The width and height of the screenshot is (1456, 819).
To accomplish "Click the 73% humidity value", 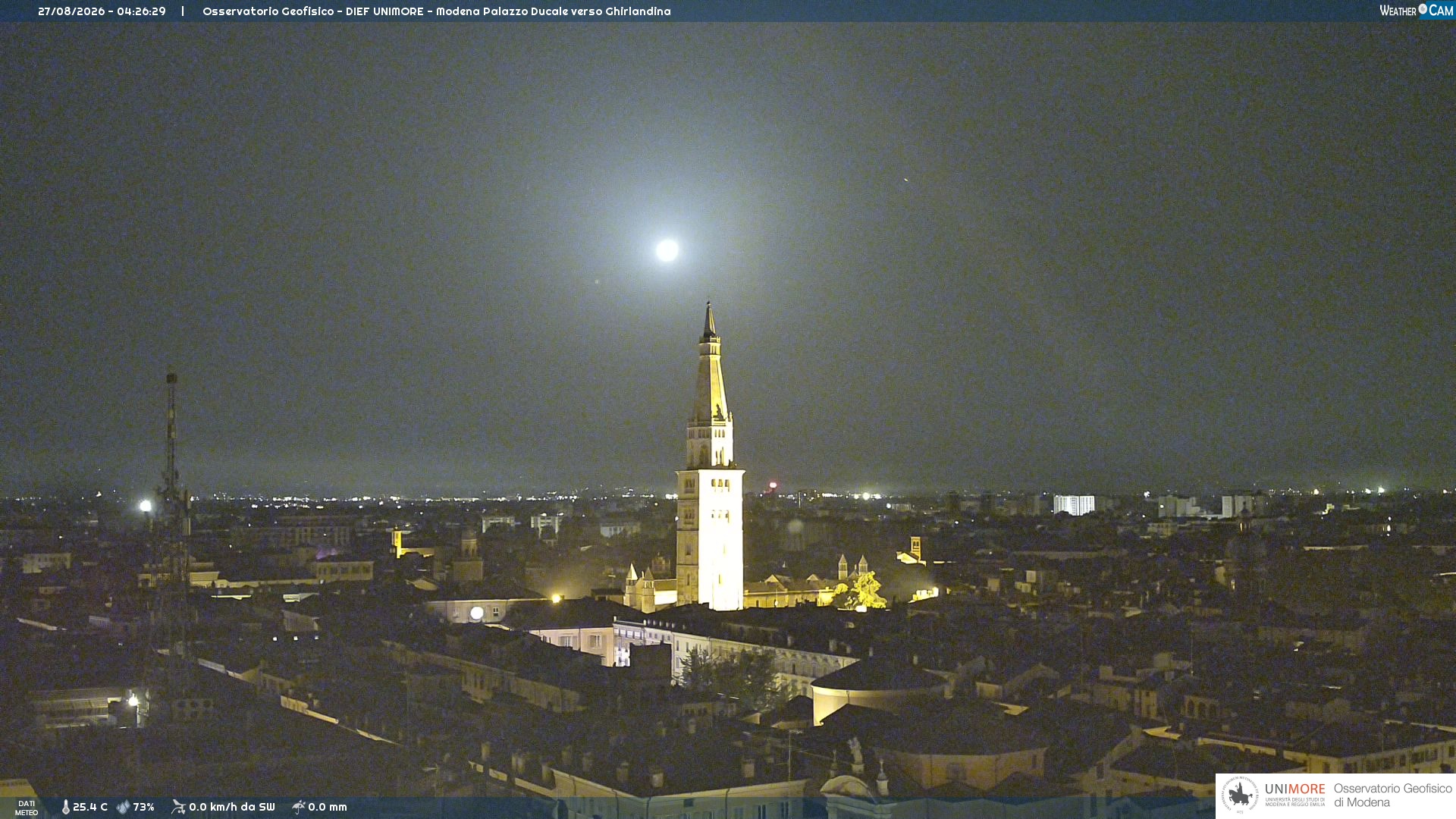I will (143, 807).
